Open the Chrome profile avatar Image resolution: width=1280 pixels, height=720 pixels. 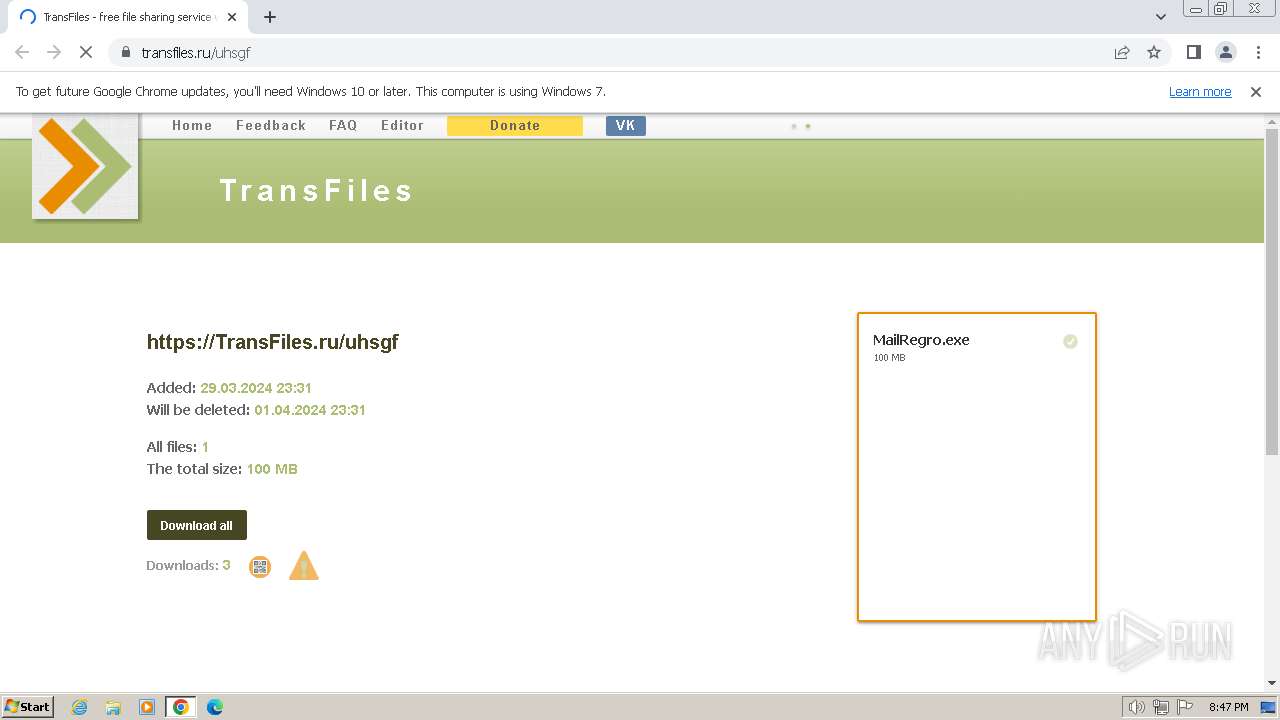pyautogui.click(x=1226, y=52)
